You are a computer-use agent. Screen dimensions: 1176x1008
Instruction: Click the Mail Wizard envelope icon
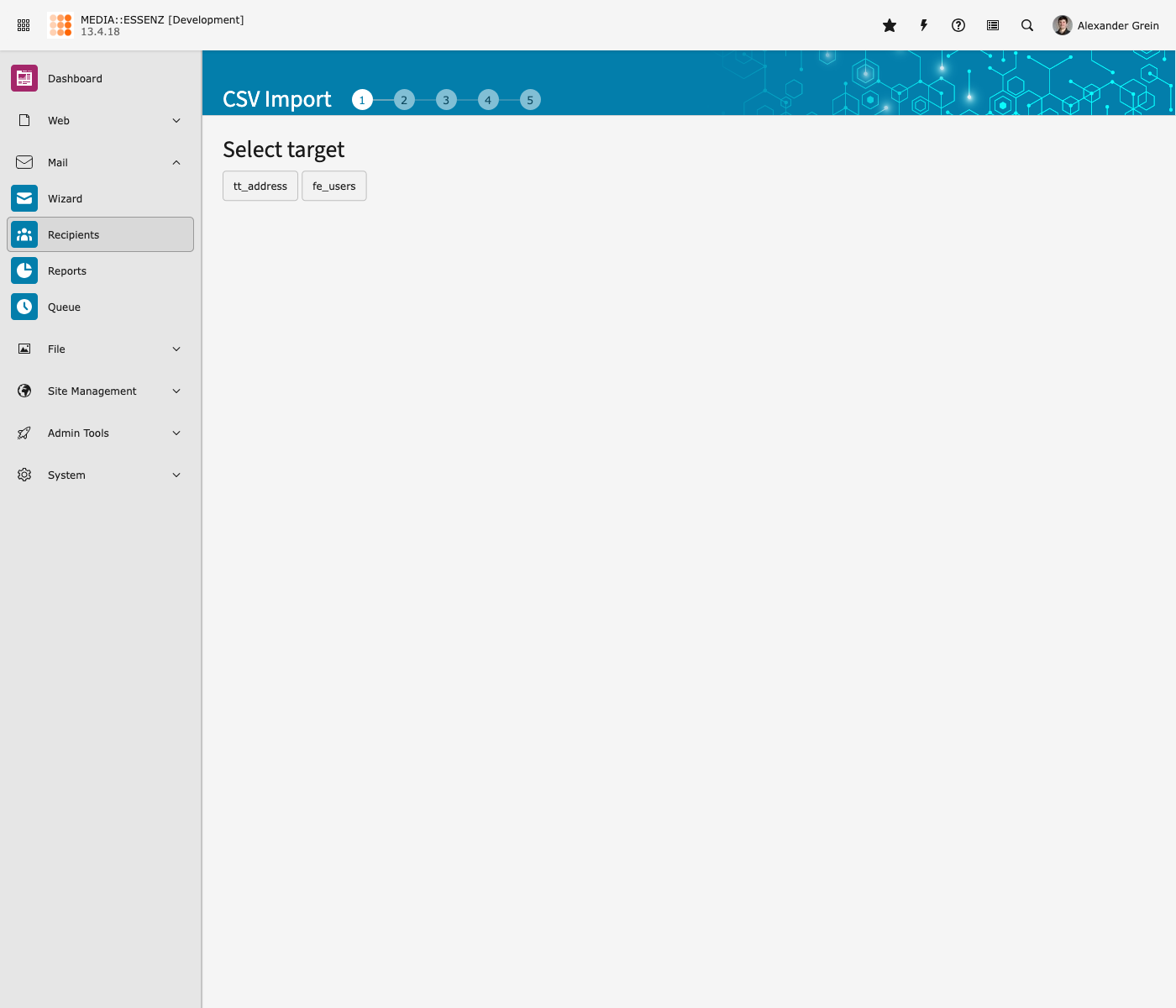coord(24,198)
